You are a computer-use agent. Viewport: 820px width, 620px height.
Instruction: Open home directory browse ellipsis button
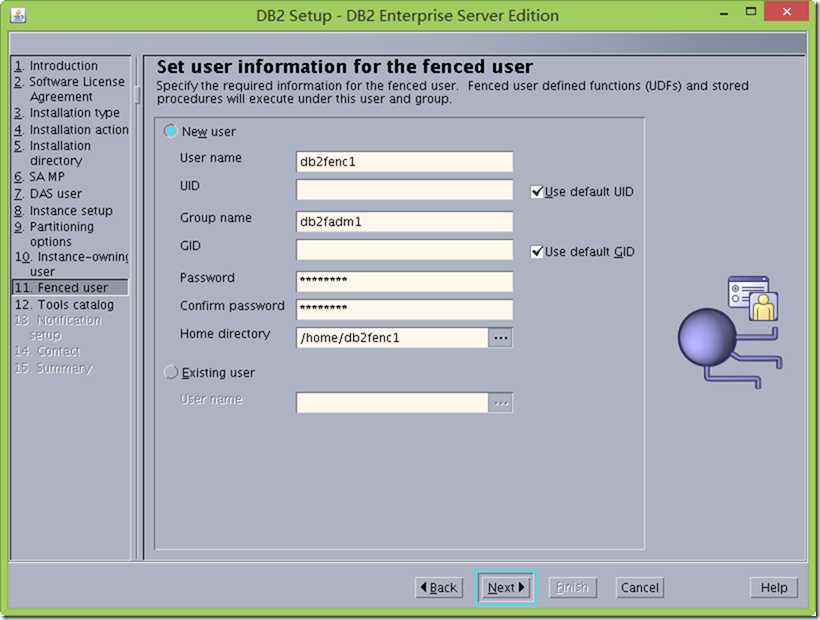click(x=500, y=338)
